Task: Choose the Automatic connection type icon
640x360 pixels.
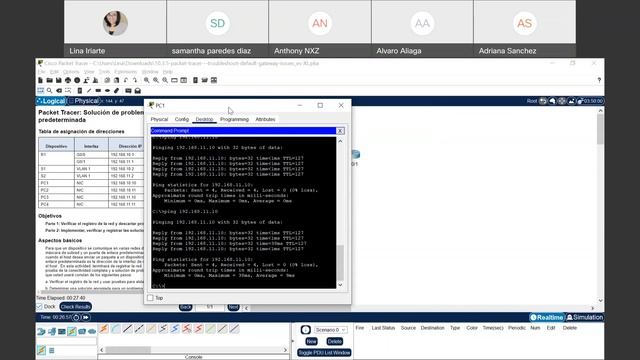Action: [104, 329]
